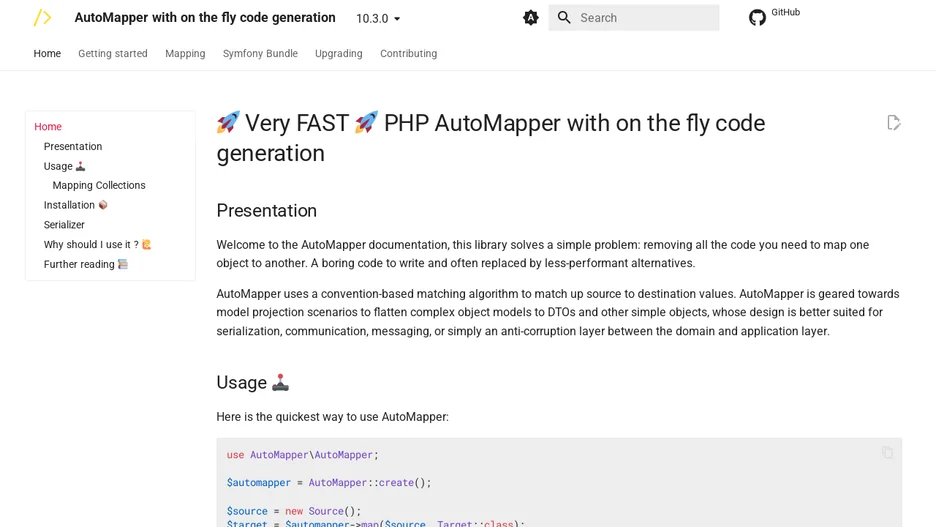Open the 10.3.0 version dropdown
This screenshot has width=936, height=527.
378,19
